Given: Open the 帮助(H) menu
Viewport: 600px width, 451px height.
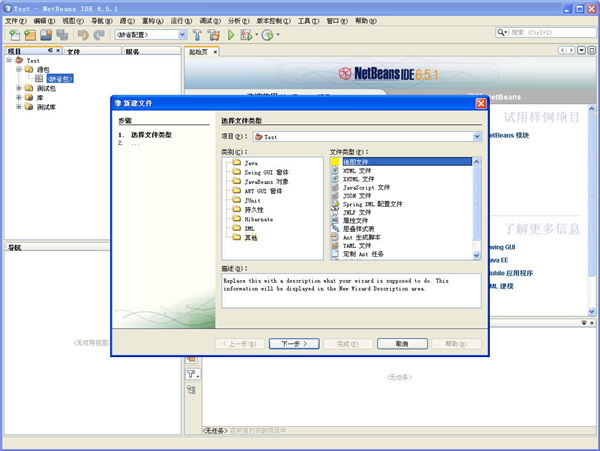Looking at the screenshot, I should coord(365,21).
